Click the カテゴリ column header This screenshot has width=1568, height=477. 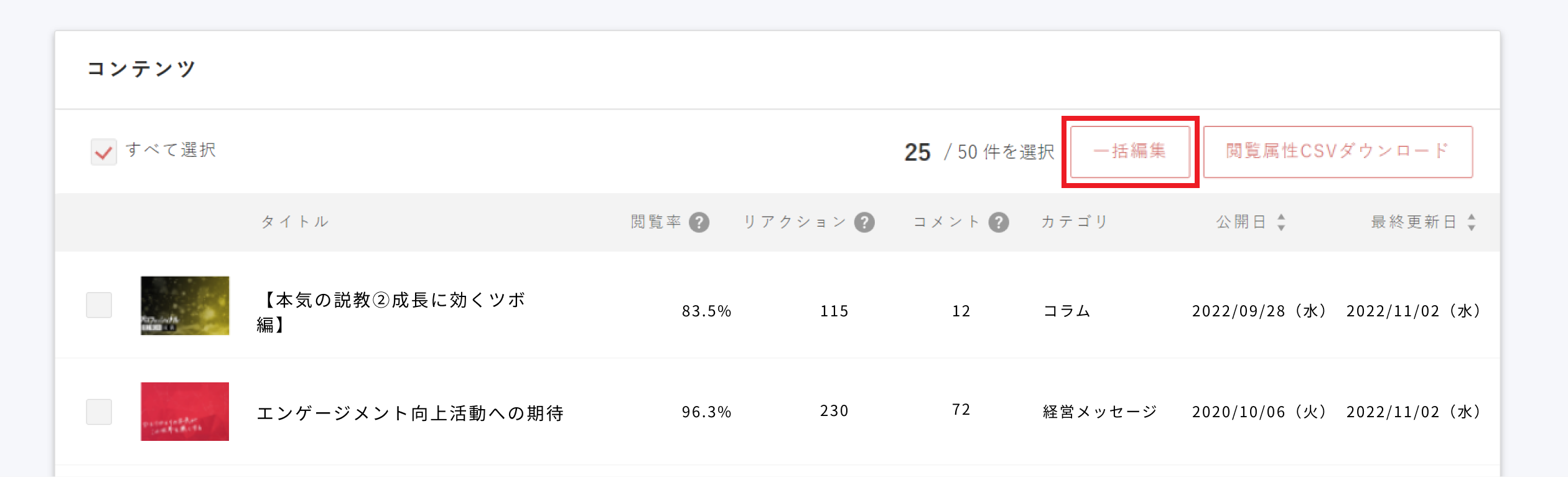click(1075, 222)
